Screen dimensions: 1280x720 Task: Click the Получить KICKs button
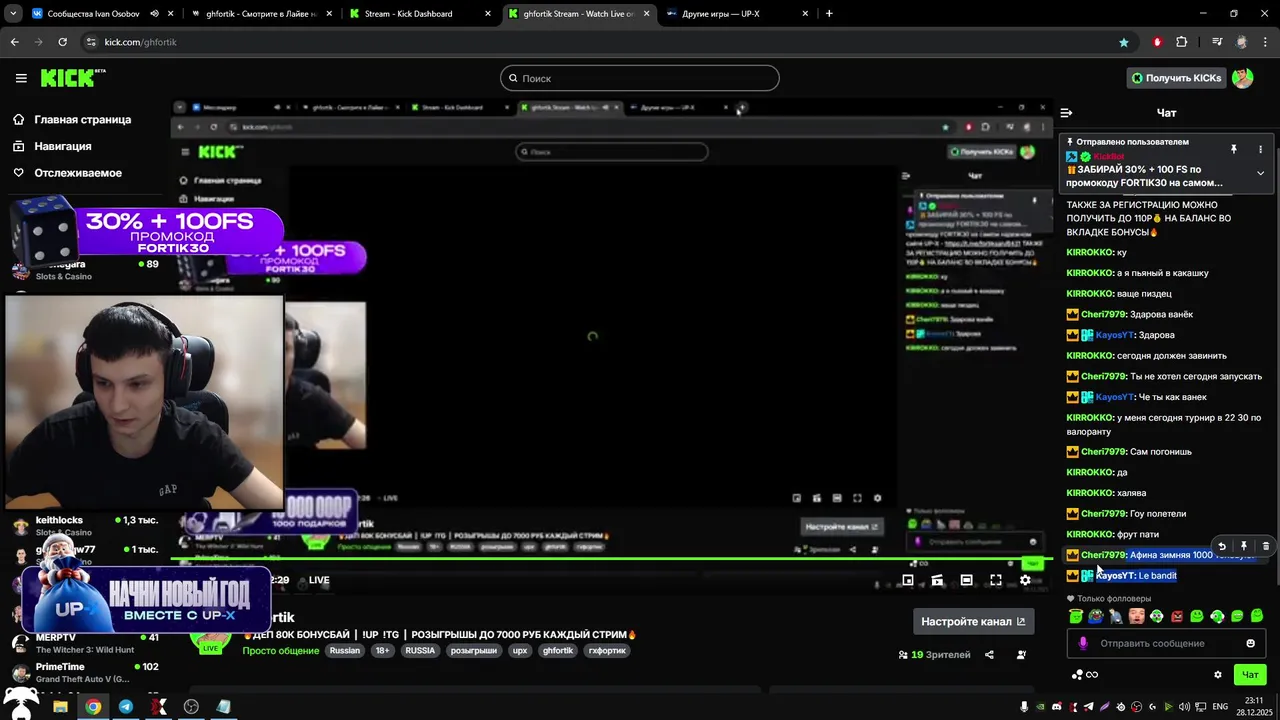(1176, 78)
